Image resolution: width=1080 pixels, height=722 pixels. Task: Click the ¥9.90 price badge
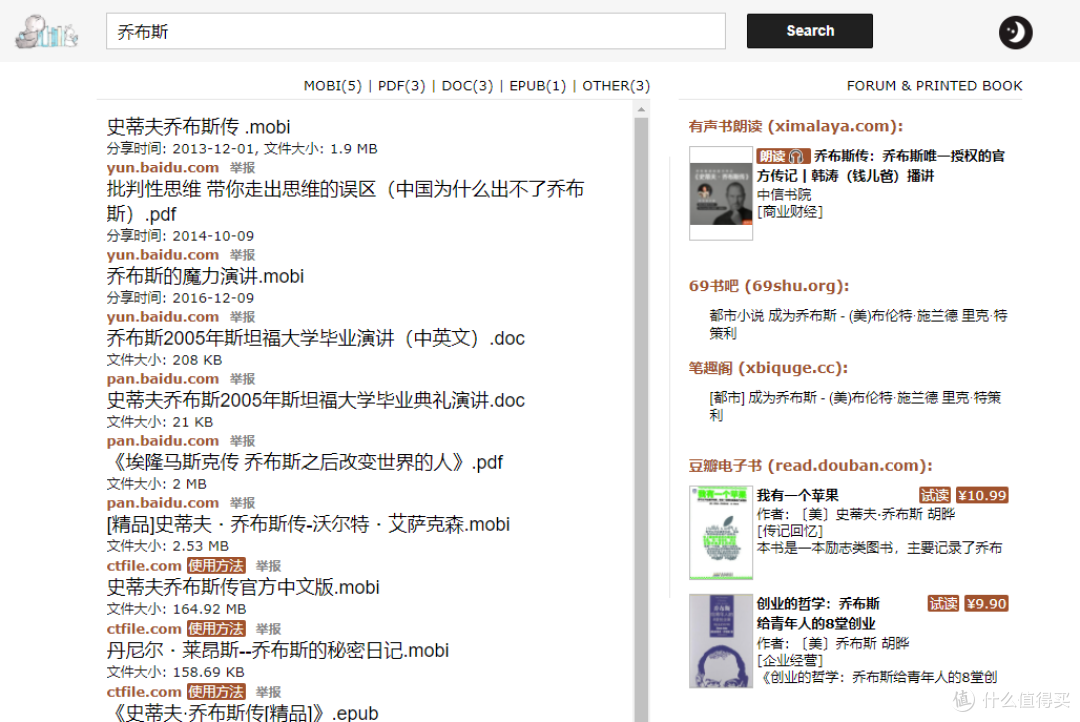click(986, 604)
